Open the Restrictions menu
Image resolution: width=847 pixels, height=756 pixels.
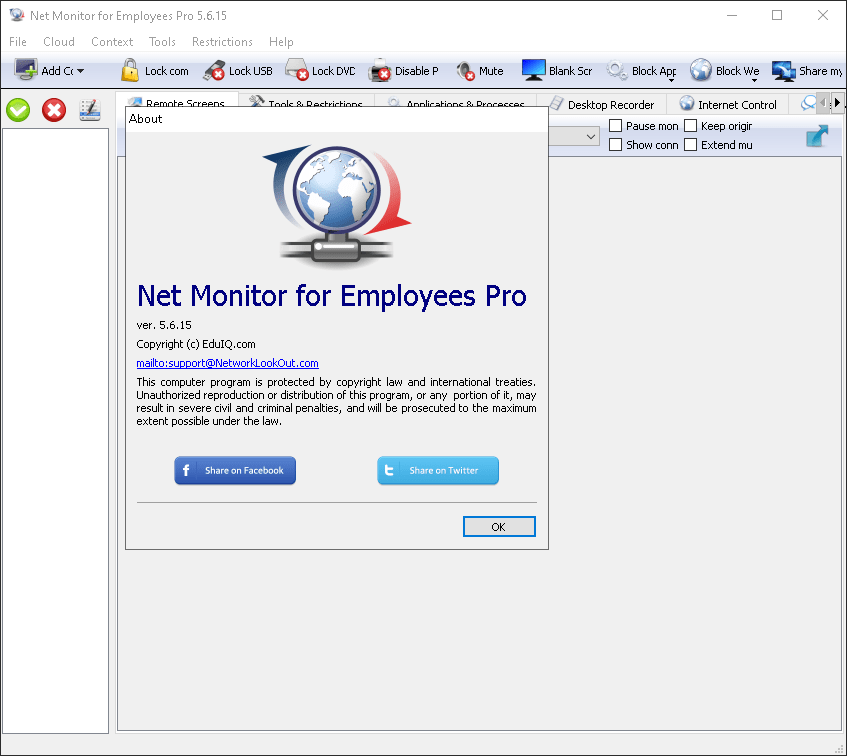(x=222, y=42)
